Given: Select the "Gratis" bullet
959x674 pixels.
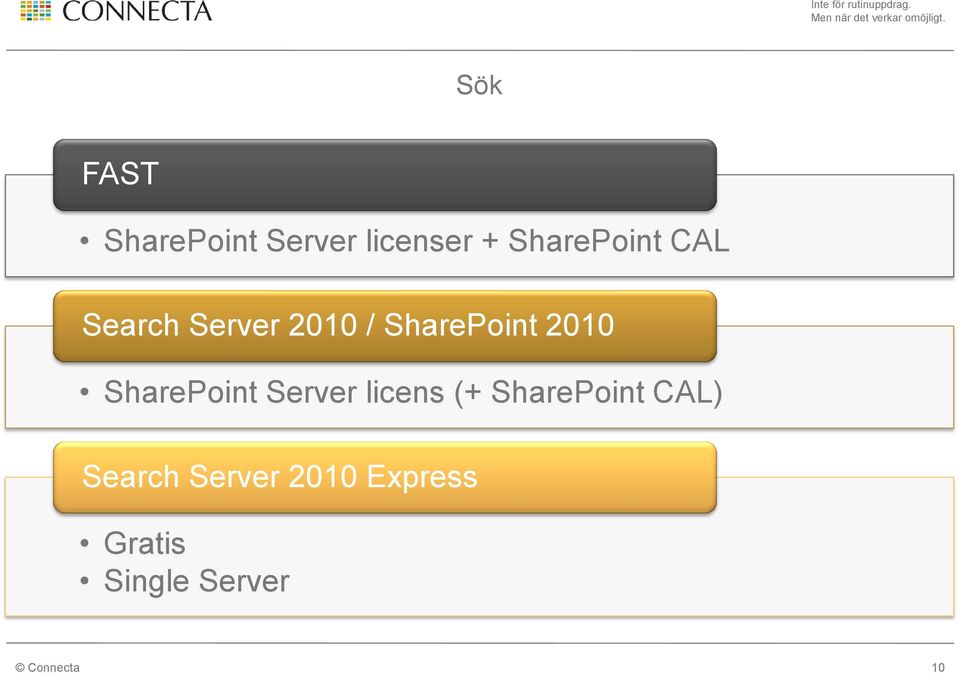Looking at the screenshot, I should (x=144, y=543).
